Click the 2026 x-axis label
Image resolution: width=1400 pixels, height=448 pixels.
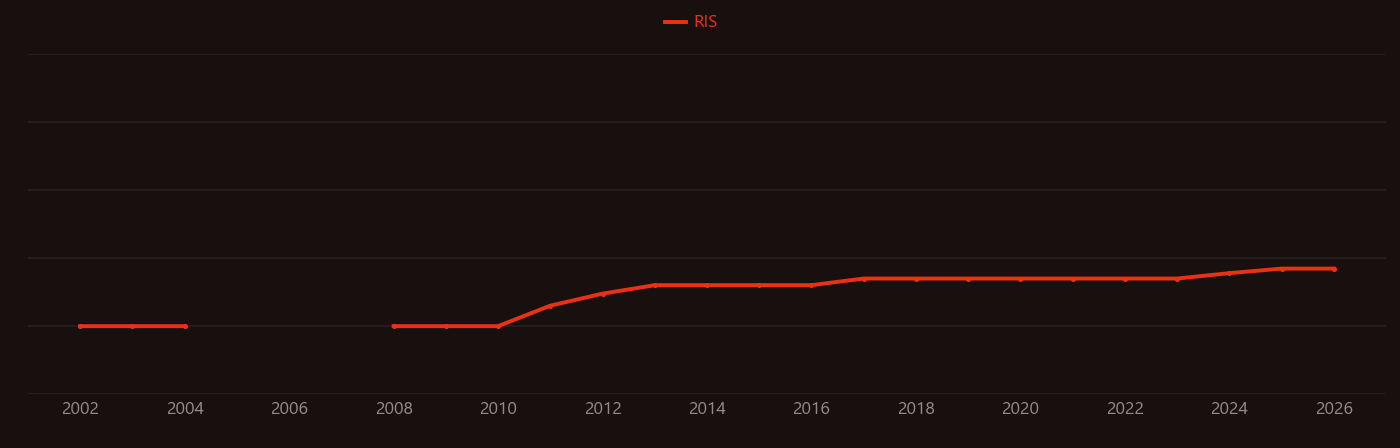coord(1334,408)
